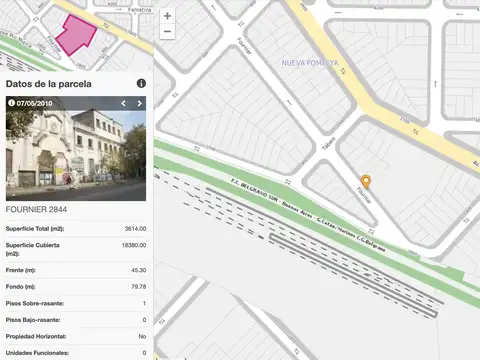
Task: Open parcel data info icon
Action: click(141, 83)
